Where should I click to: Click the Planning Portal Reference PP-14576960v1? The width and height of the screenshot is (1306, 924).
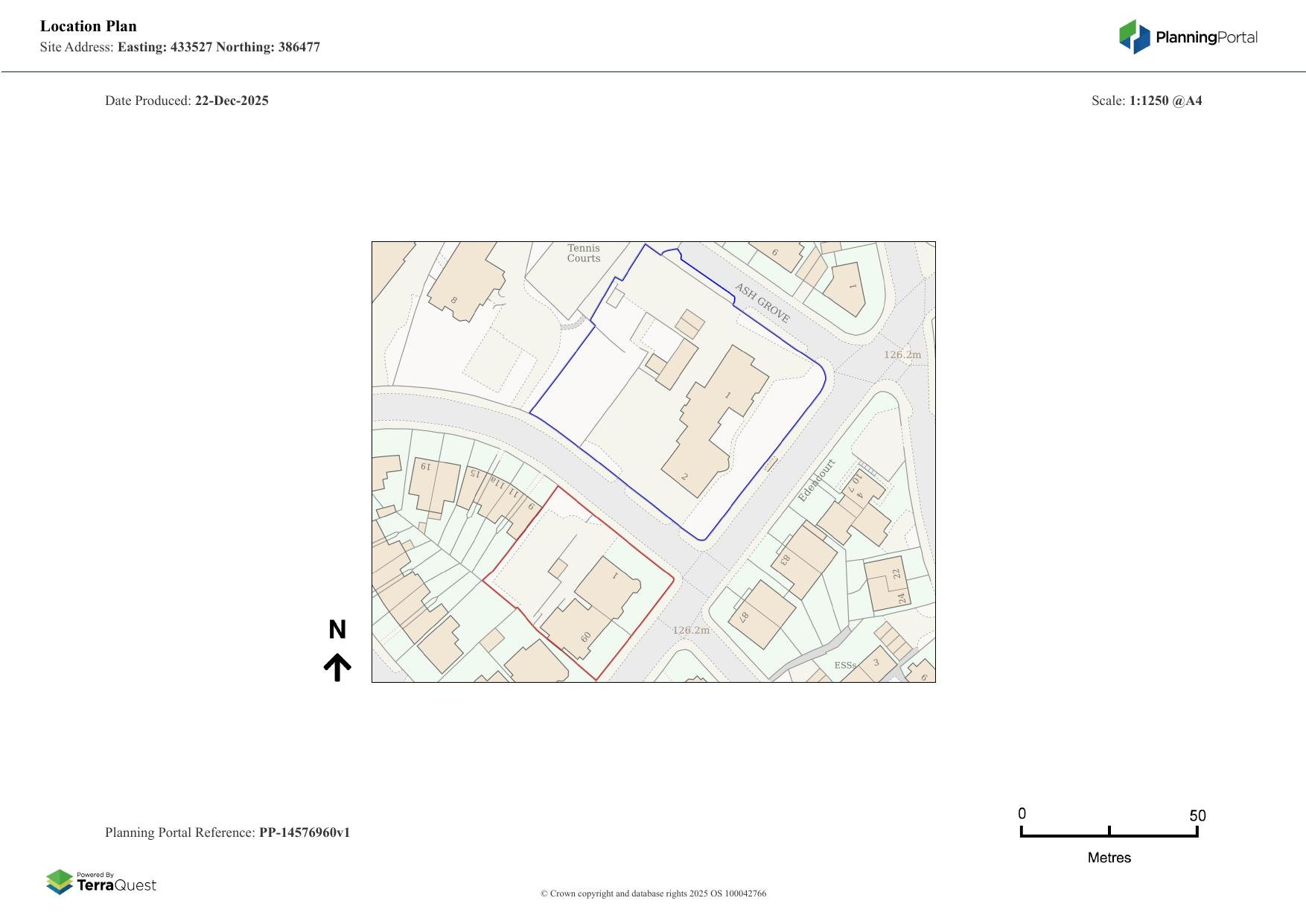click(x=227, y=832)
